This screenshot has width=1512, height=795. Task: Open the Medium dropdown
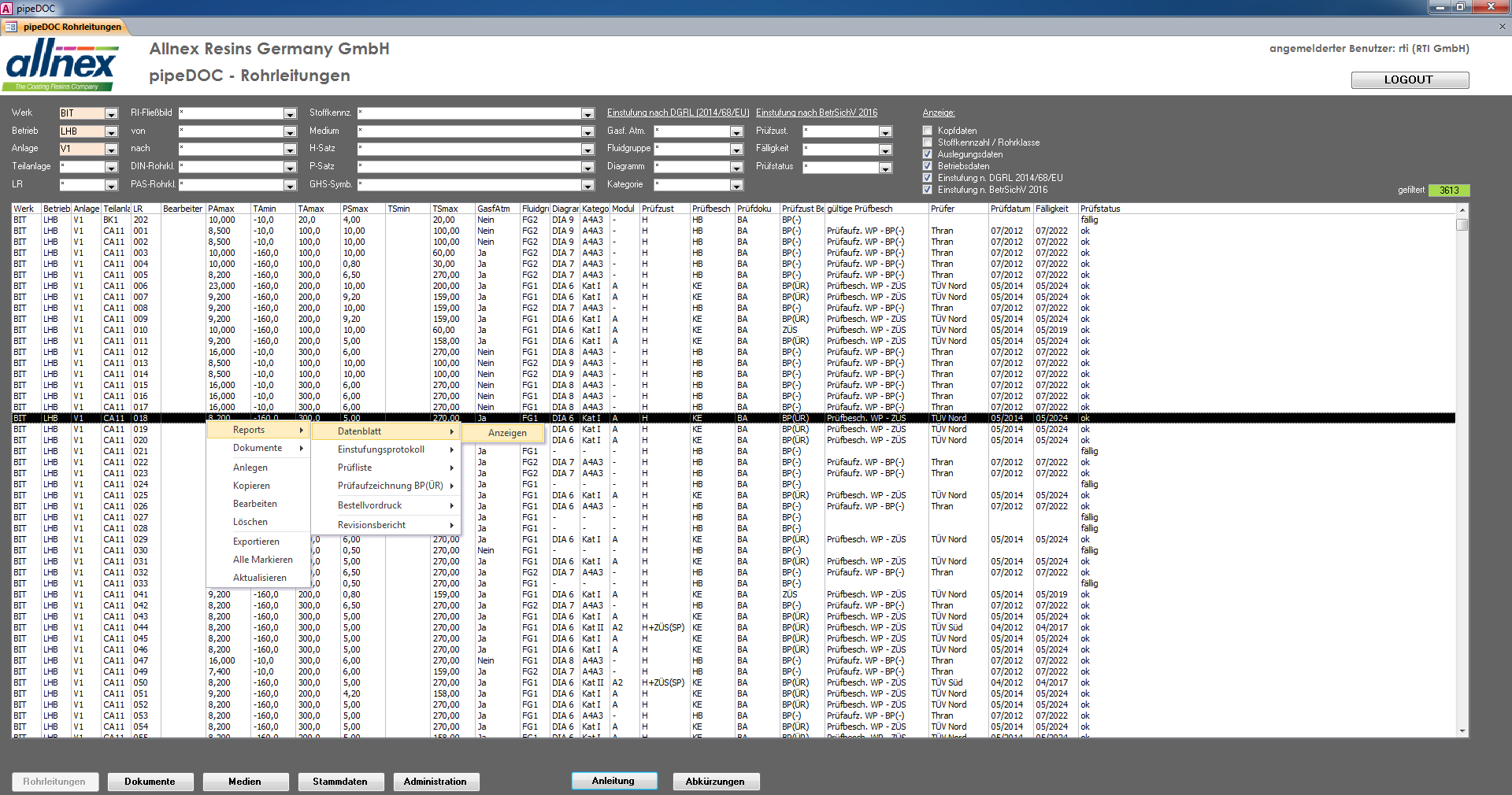pos(587,131)
